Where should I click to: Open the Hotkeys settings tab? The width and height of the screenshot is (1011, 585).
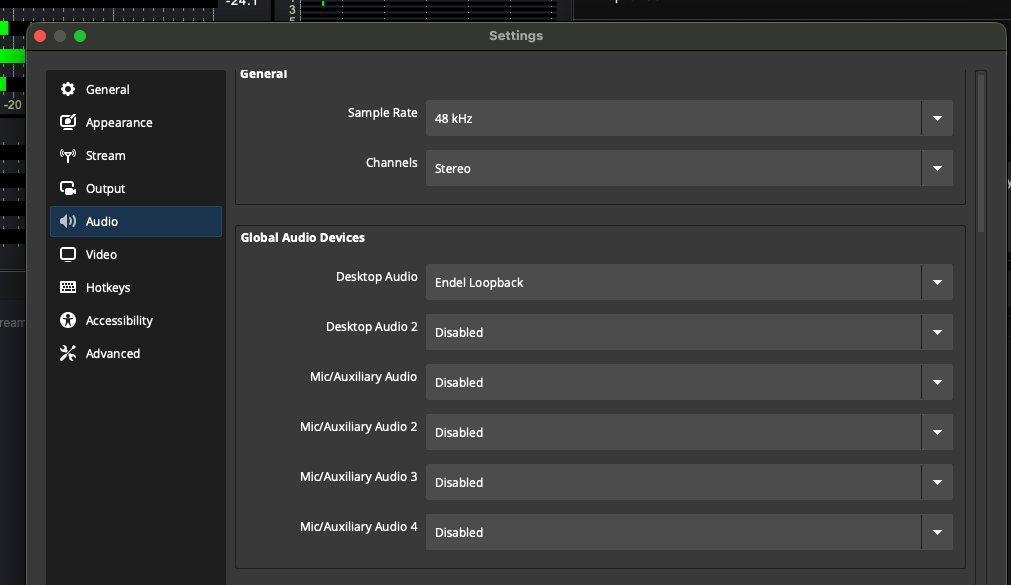click(136, 287)
